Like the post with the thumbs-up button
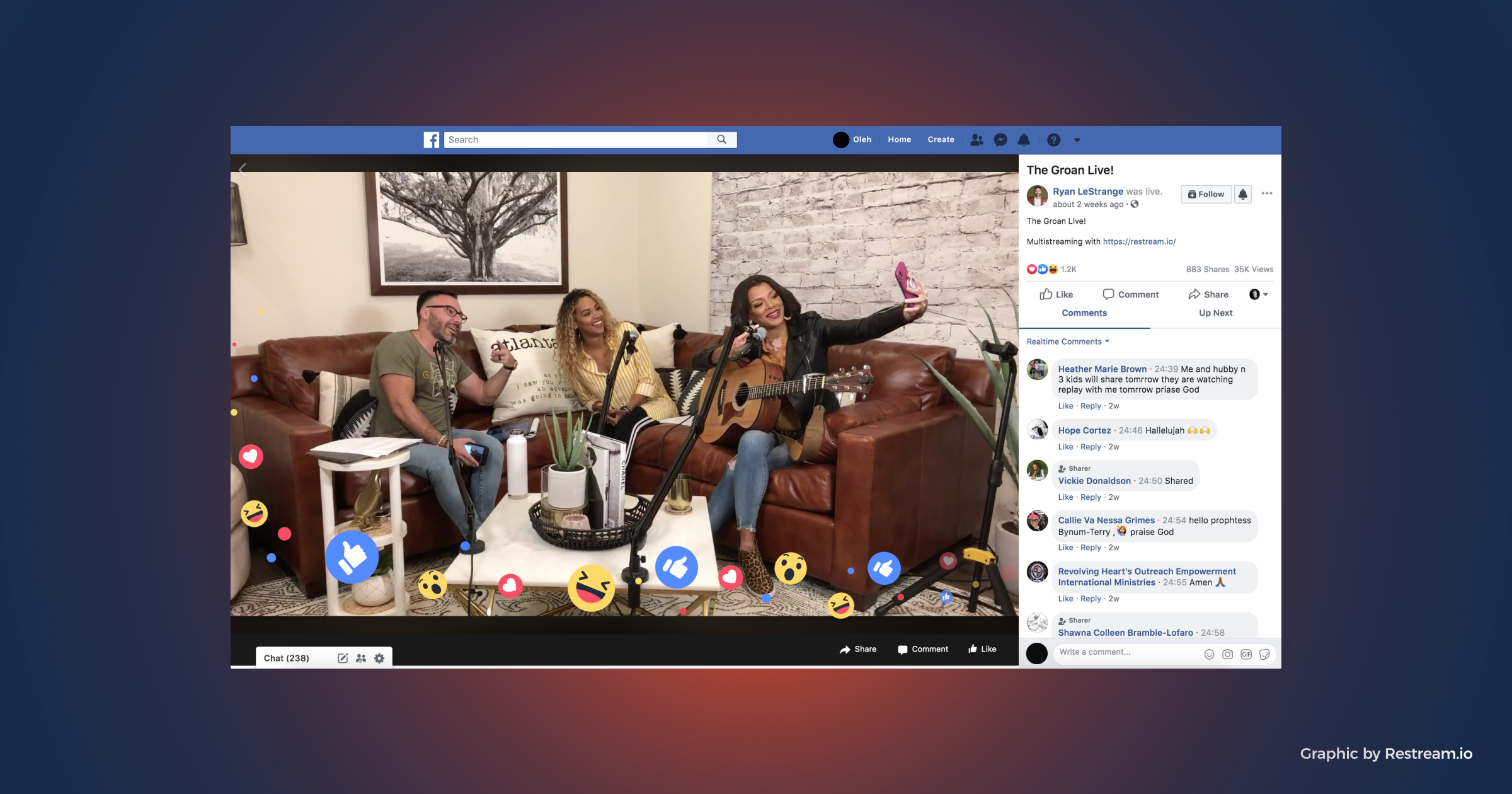1512x794 pixels. (x=1057, y=294)
